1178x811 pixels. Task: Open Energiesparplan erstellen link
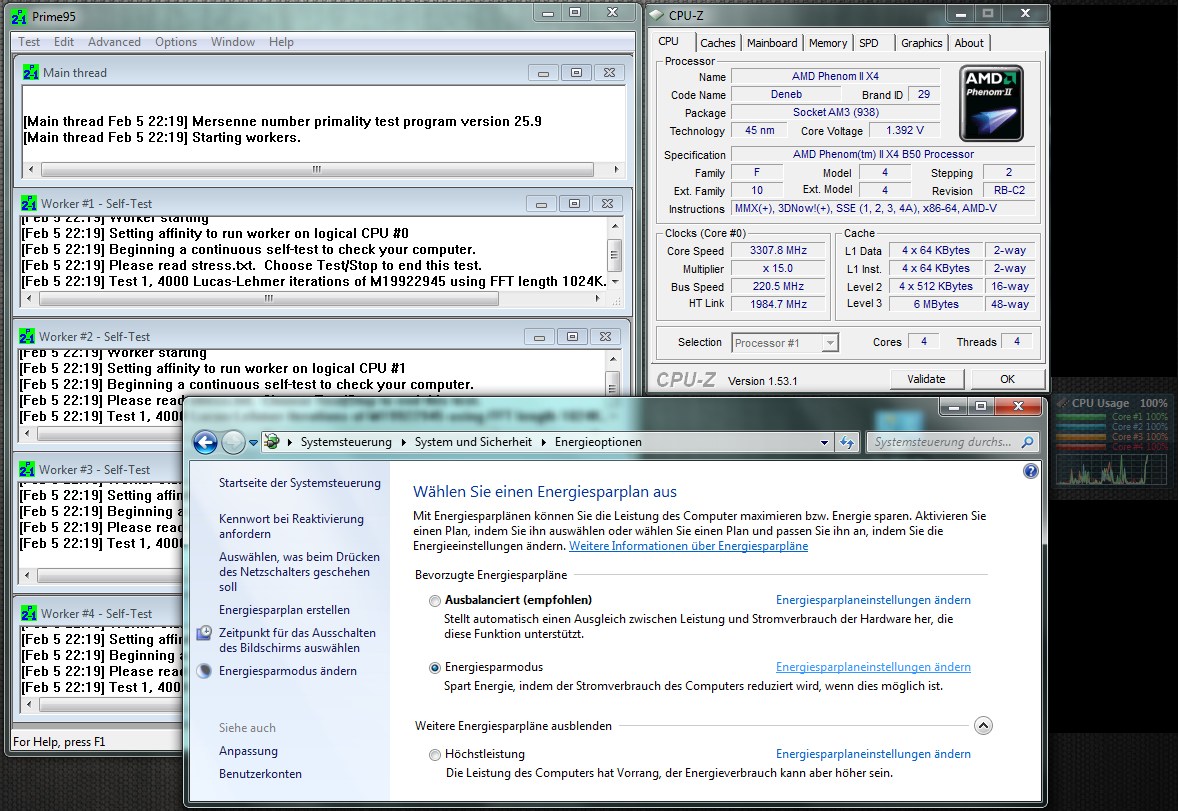click(x=284, y=610)
